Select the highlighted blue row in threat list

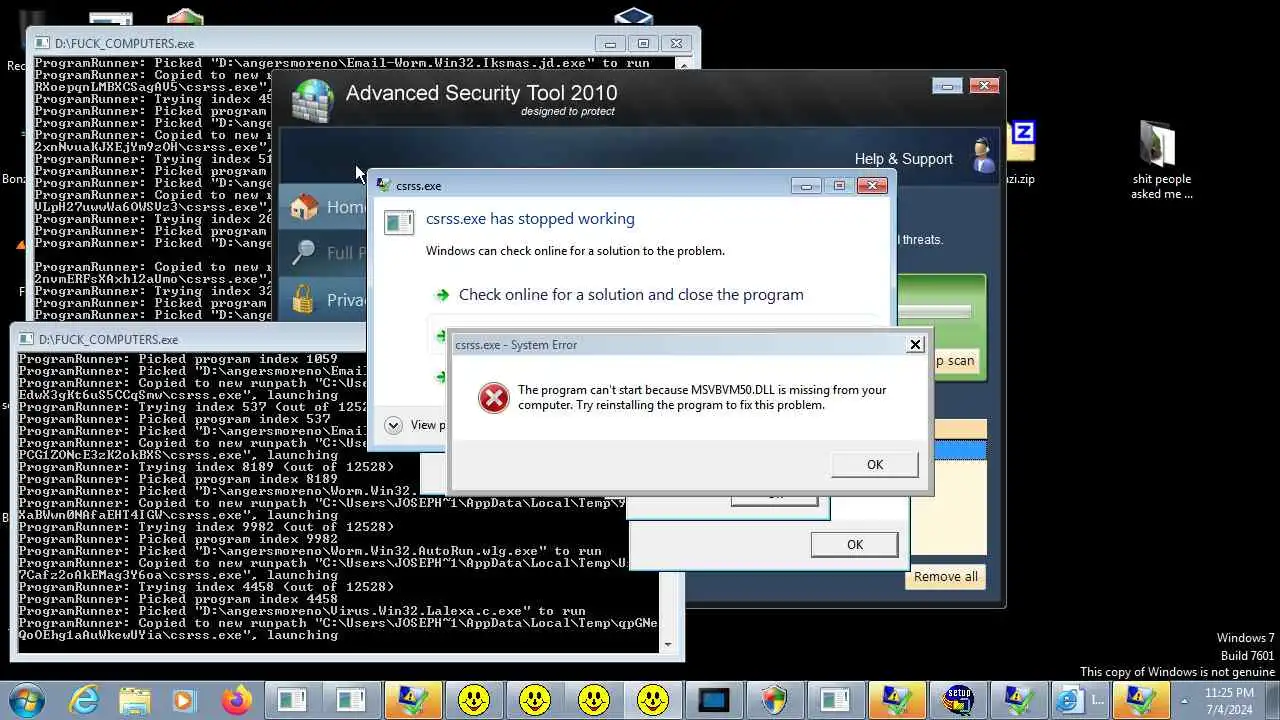click(959, 450)
